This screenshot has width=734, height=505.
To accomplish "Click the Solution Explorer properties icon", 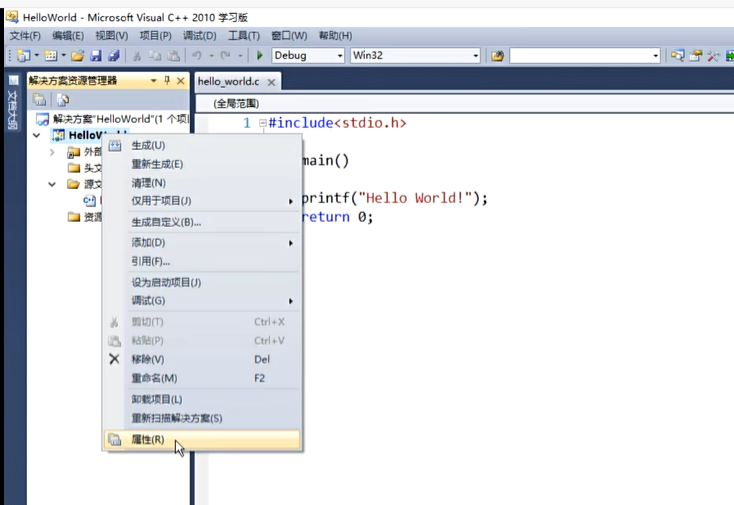I will [x=39, y=99].
